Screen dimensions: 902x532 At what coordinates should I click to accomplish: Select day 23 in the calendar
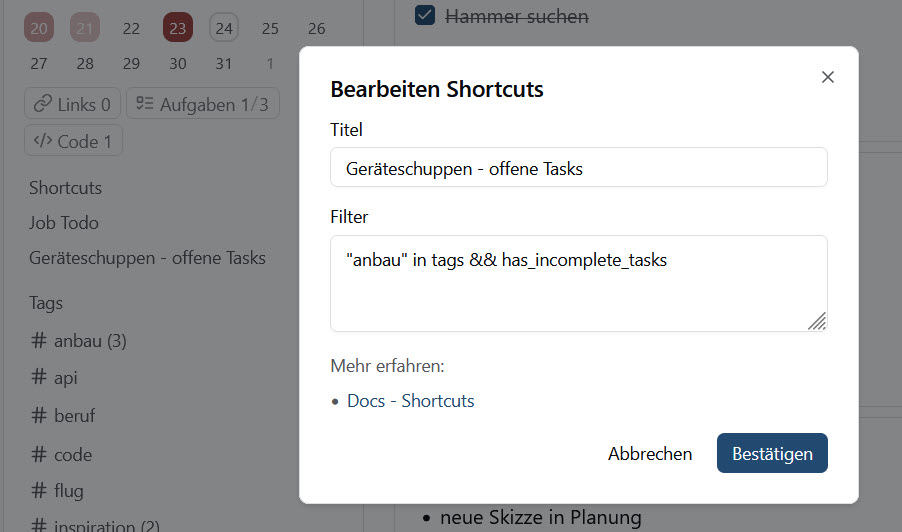[x=177, y=28]
